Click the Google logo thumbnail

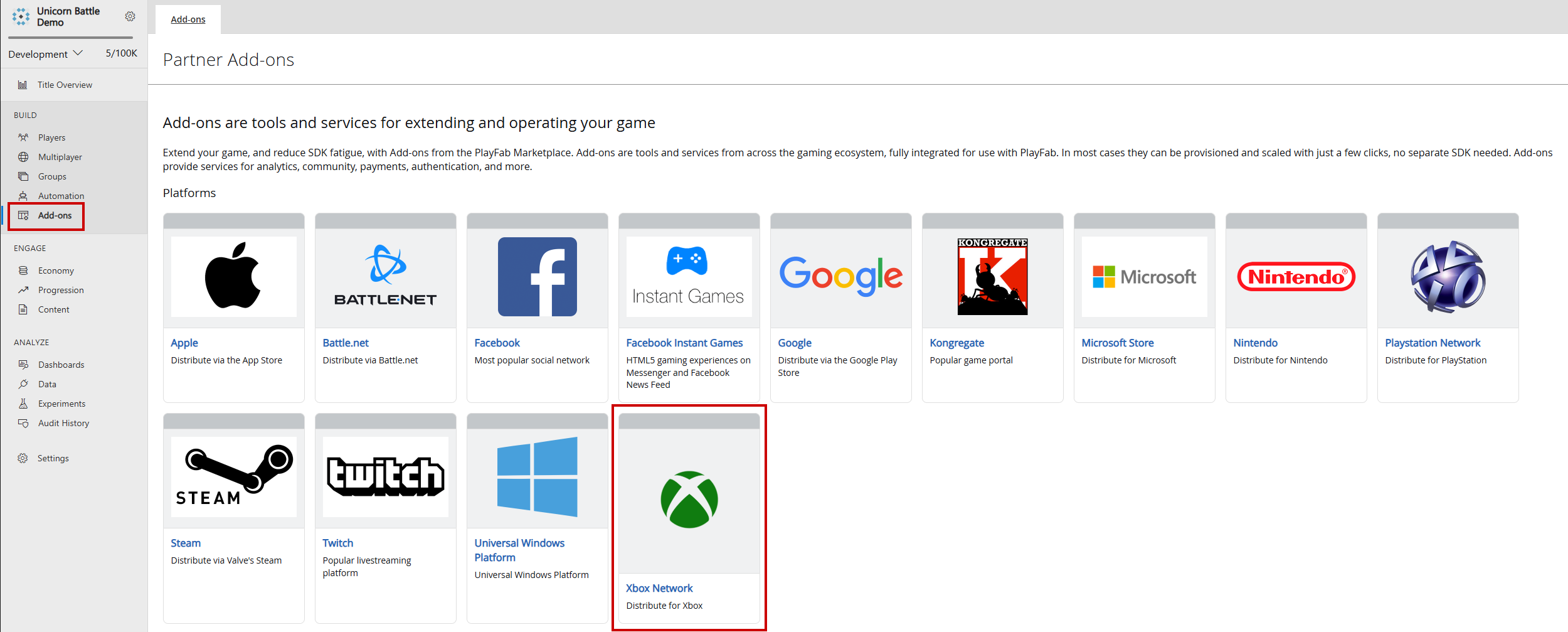coord(841,277)
